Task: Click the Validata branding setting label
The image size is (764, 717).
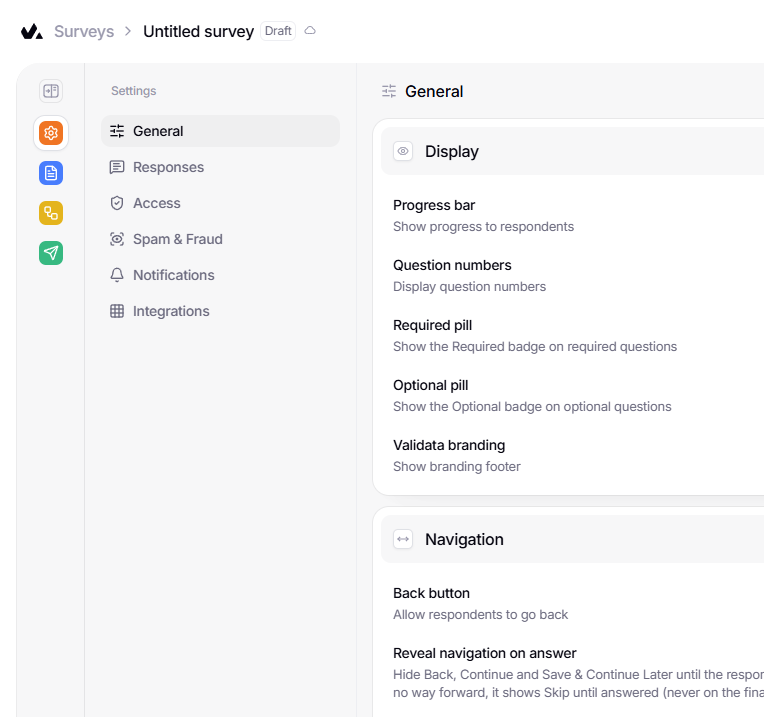Action: click(x=449, y=445)
